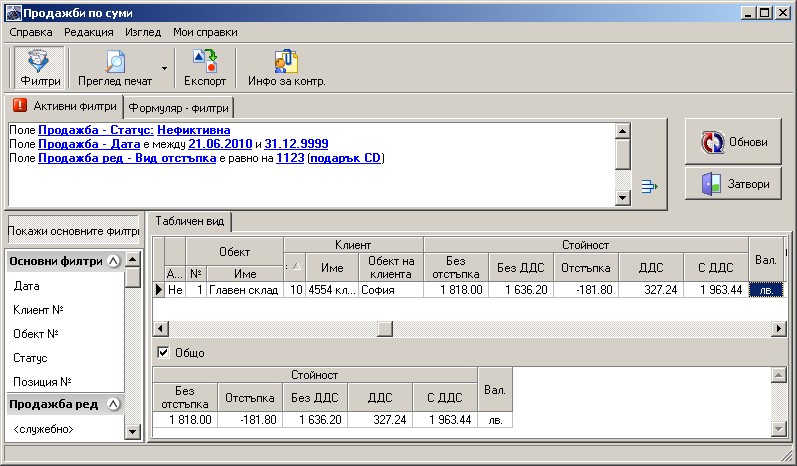This screenshot has height=466, width=797.
Task: Open the Справка menu
Action: (30, 33)
